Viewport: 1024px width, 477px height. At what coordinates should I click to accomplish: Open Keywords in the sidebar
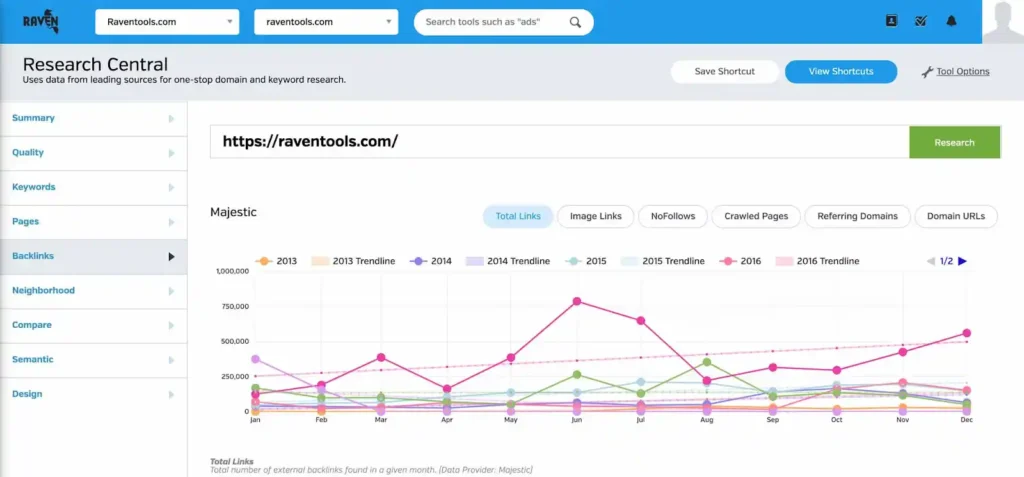[34, 187]
